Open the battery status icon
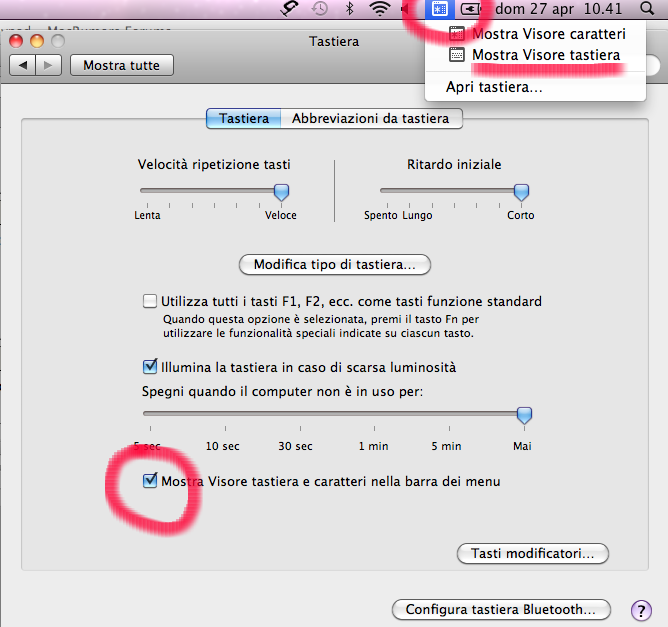Screen dimensions: 668x627 [471, 9]
